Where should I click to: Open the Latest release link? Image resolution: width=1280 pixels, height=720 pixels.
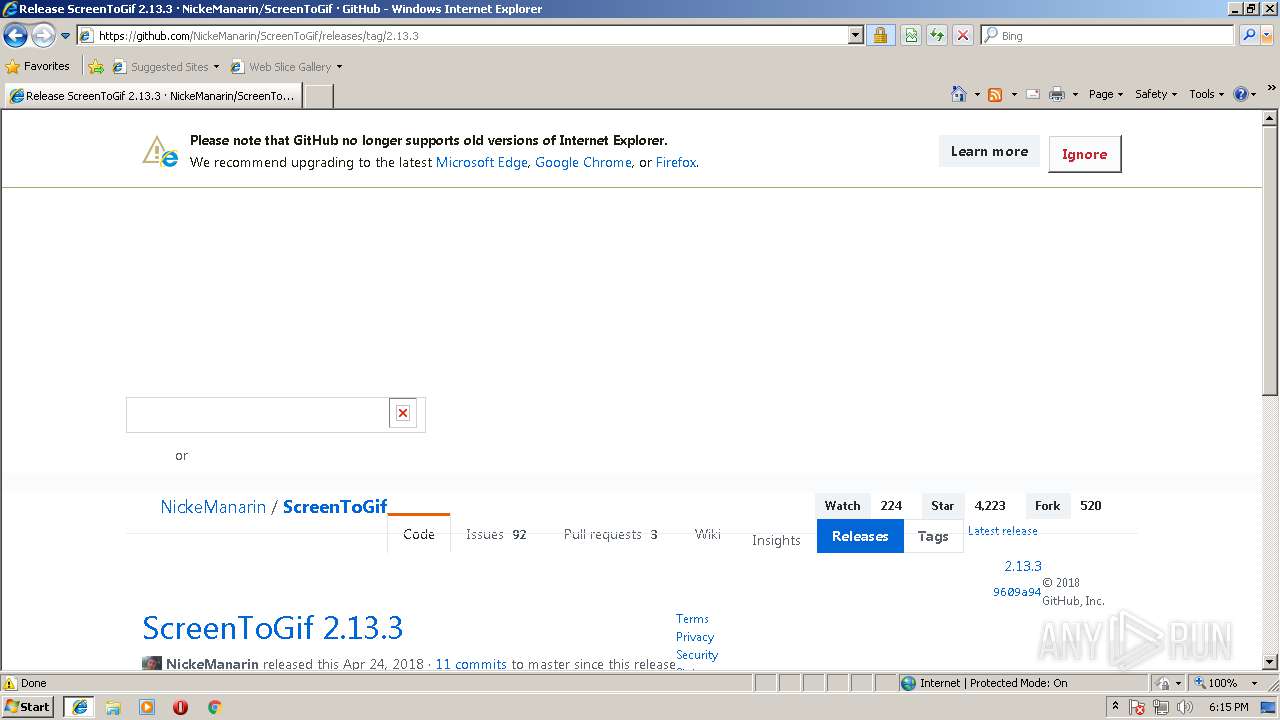pos(1003,531)
